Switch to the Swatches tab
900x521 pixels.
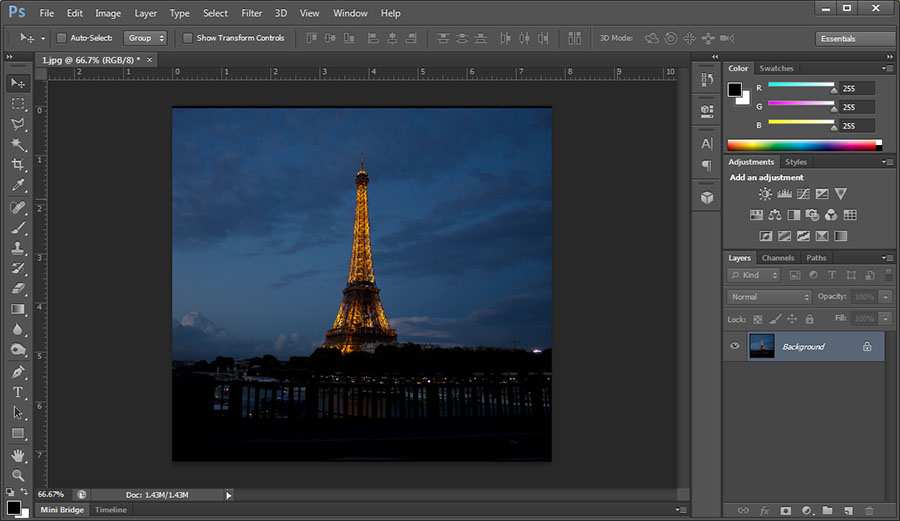pyautogui.click(x=776, y=68)
